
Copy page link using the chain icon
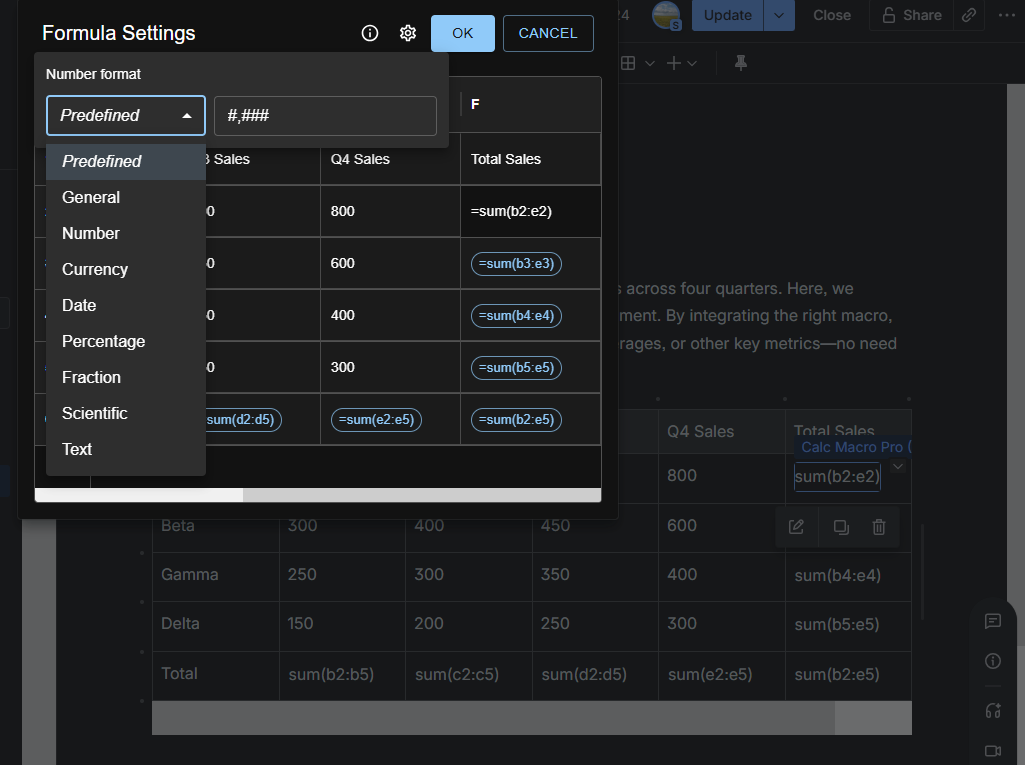point(968,15)
